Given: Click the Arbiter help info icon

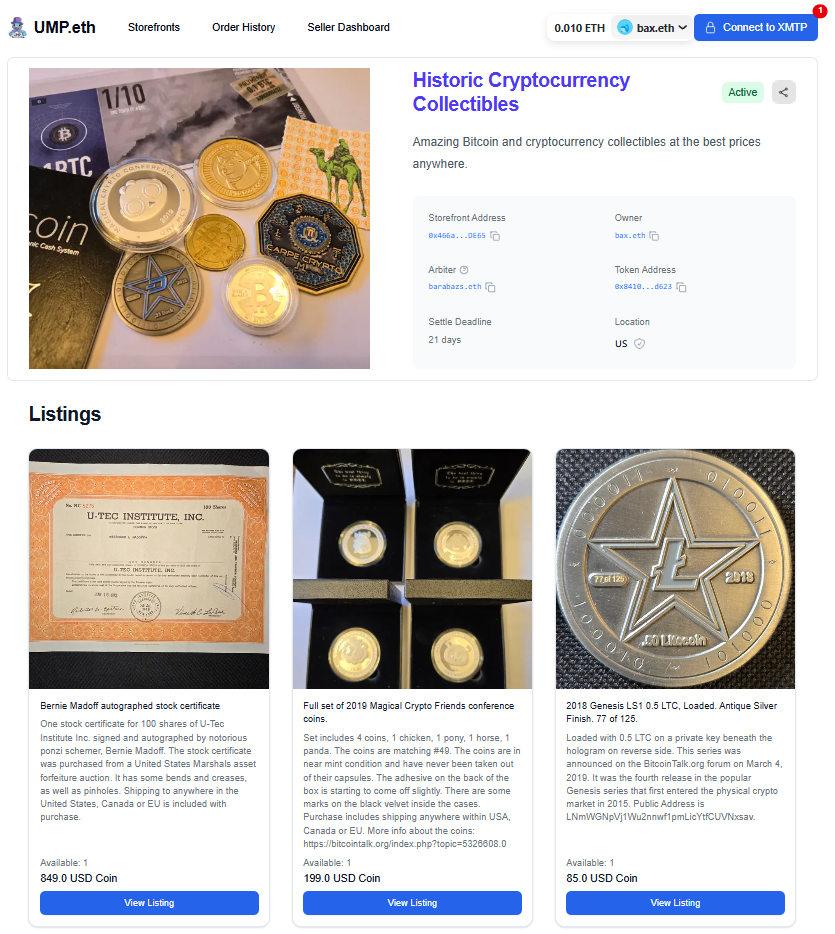Looking at the screenshot, I should (465, 270).
